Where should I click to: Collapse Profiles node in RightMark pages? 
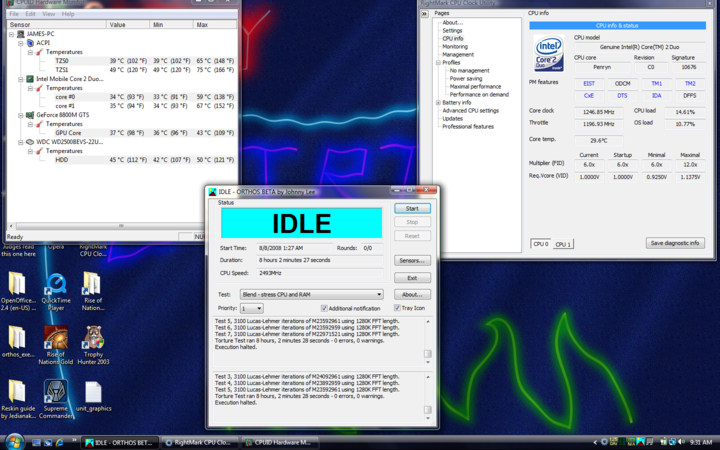[438, 62]
